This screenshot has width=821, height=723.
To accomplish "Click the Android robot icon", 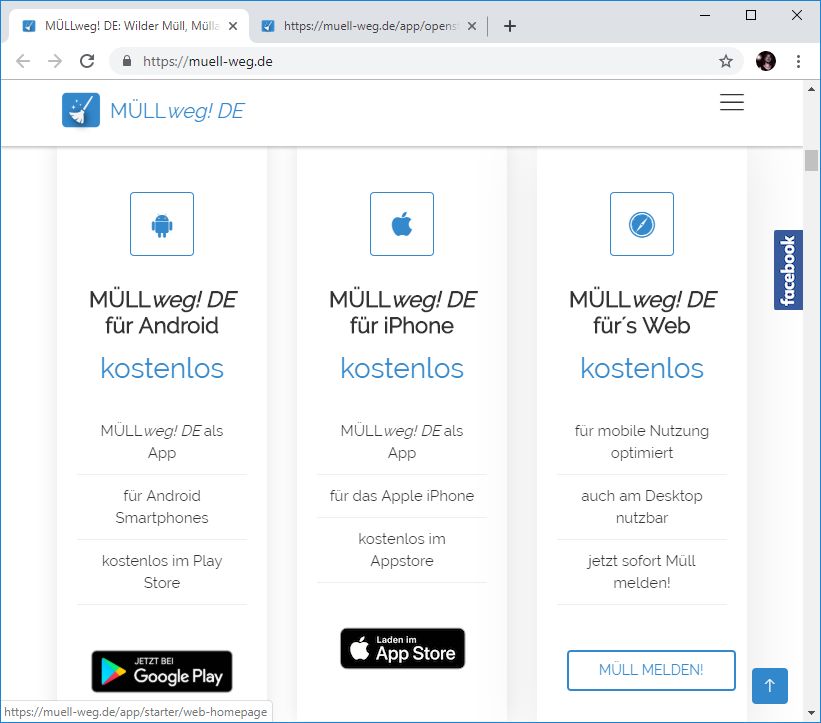I will coord(162,225).
